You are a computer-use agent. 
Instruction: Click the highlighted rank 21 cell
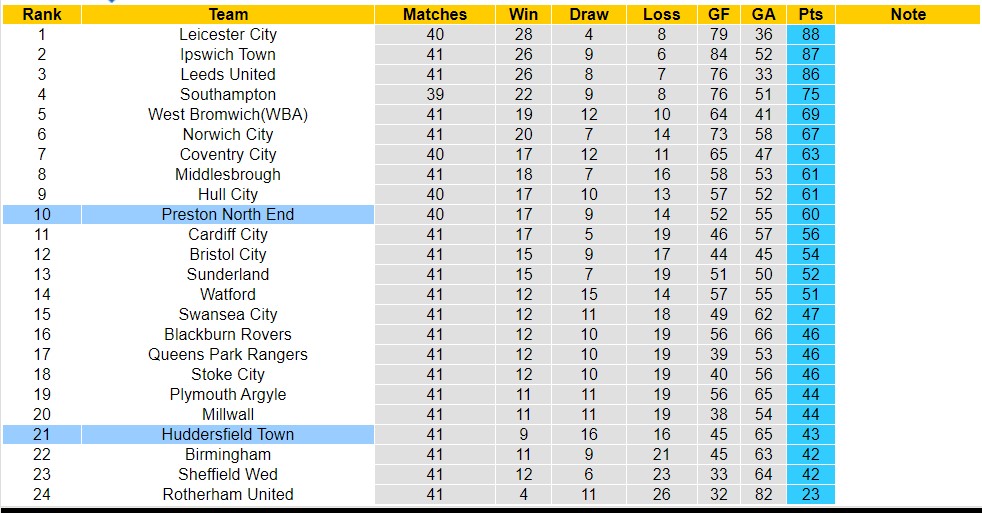(42, 434)
